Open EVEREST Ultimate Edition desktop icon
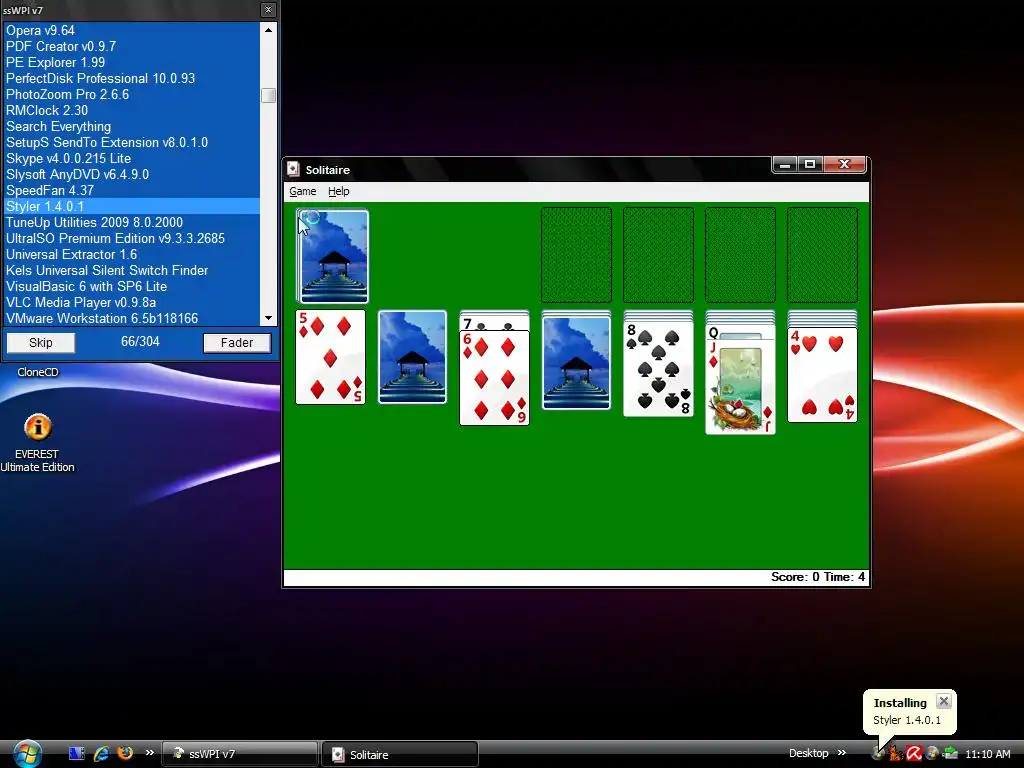The width and height of the screenshot is (1024, 768). [x=37, y=443]
